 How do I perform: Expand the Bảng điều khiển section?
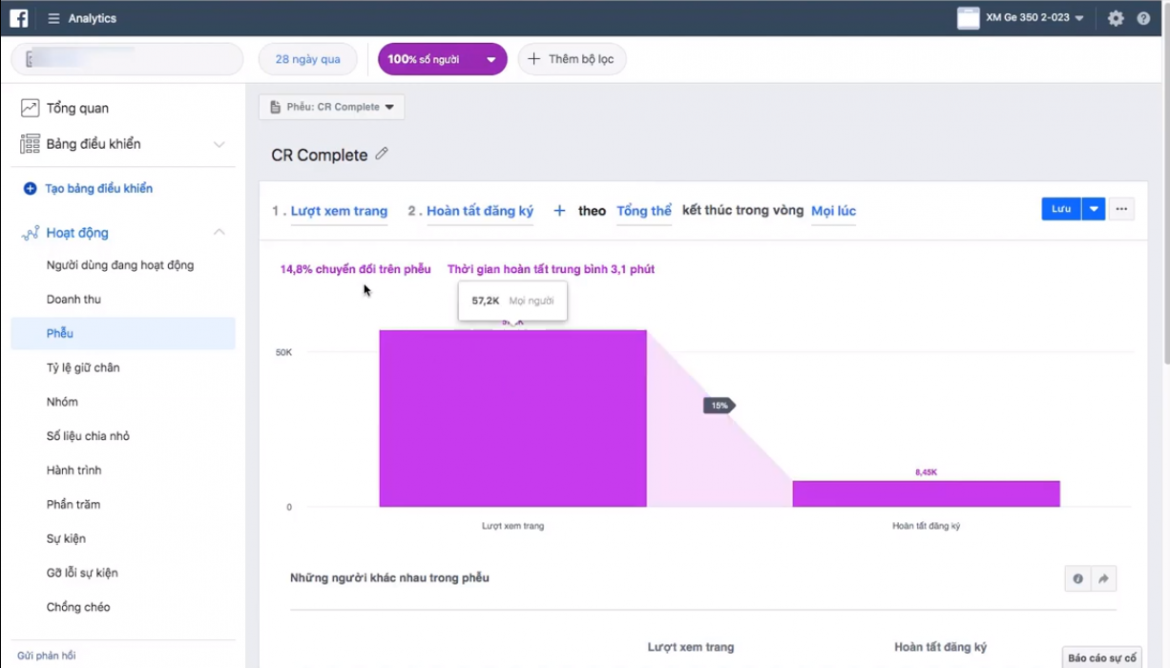pos(219,144)
